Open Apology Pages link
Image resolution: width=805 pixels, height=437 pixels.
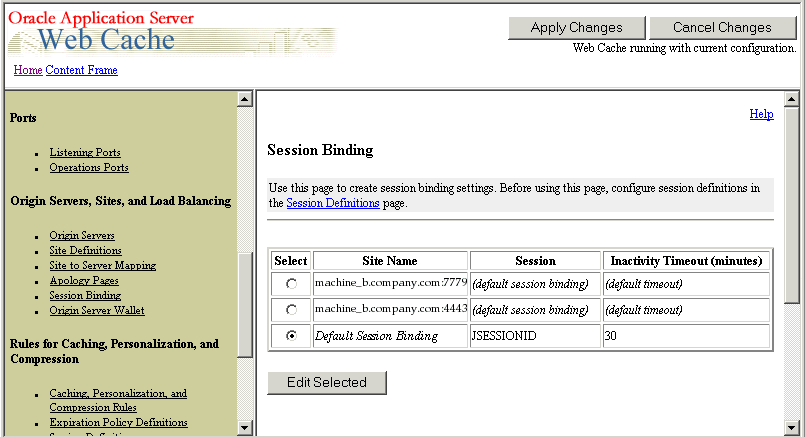coord(84,280)
